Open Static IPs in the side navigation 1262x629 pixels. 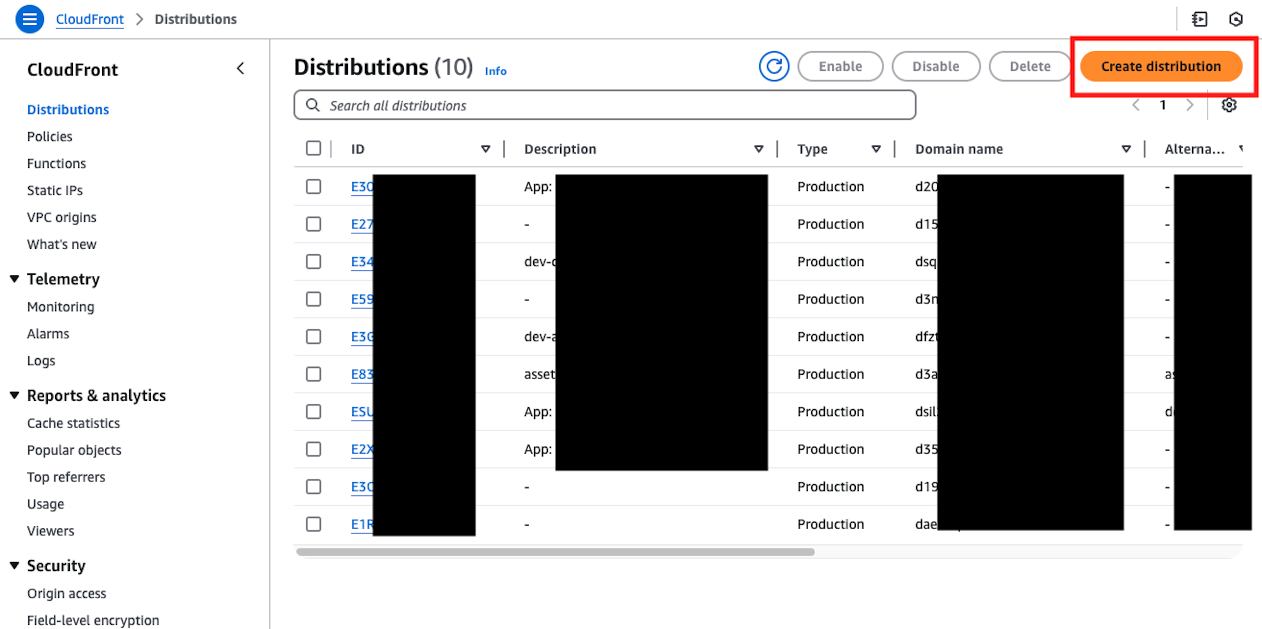pyautogui.click(x=55, y=191)
